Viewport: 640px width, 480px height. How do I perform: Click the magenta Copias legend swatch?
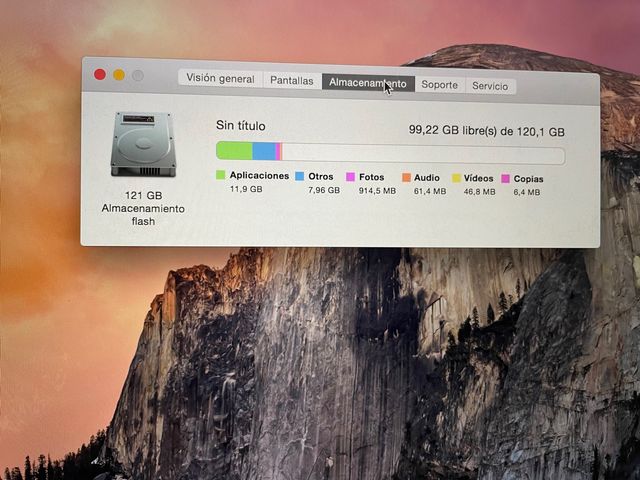point(506,179)
